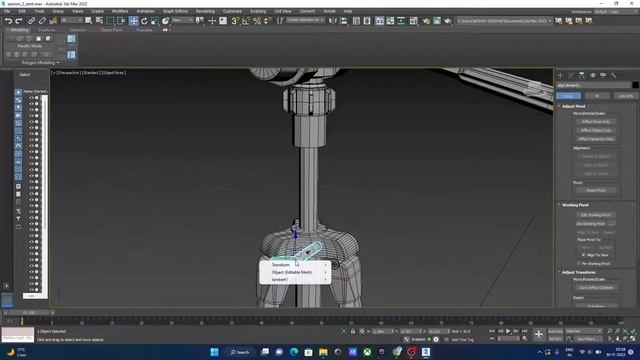This screenshot has width=640, height=360.
Task: Open the Animation menu
Action: 145,11
